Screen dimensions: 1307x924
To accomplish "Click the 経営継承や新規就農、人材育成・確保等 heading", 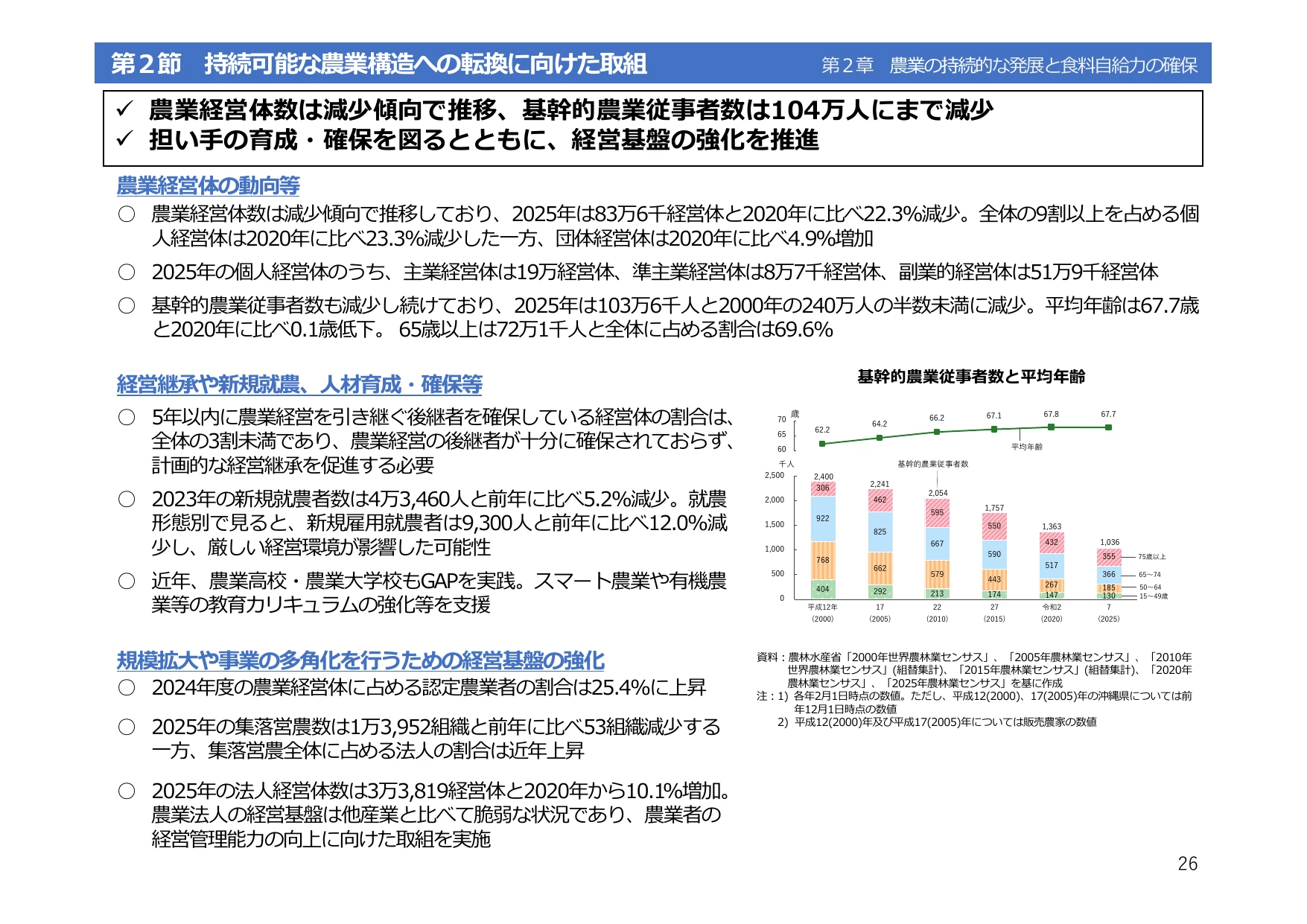I will [299, 384].
